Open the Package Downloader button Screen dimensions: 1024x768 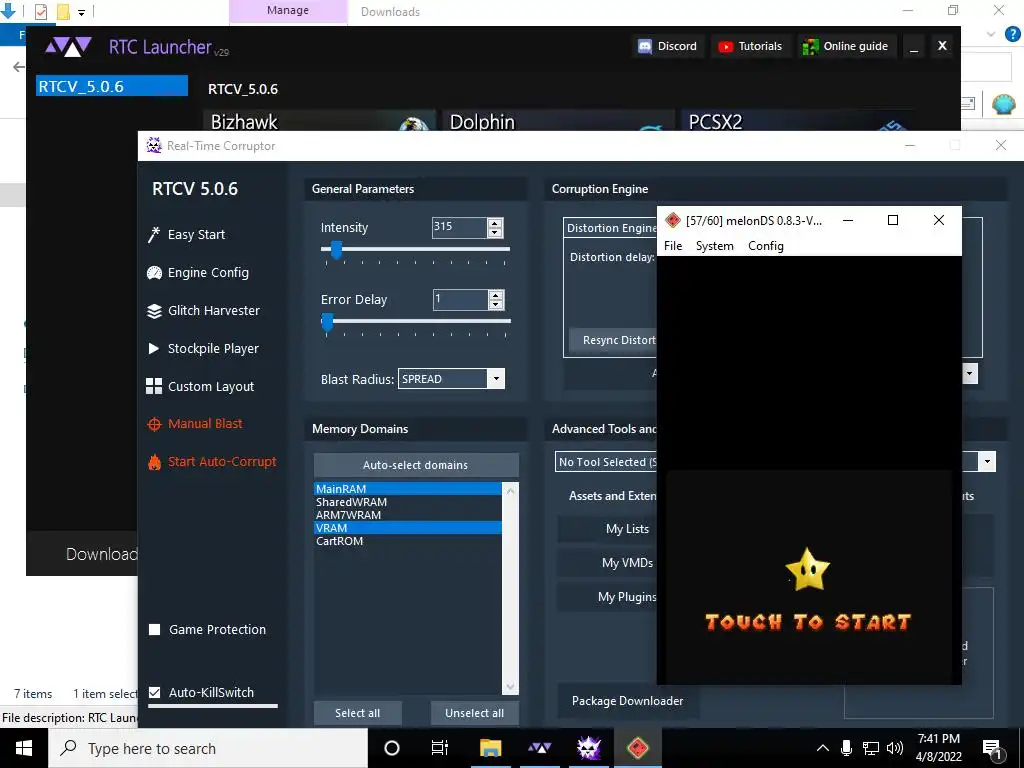(627, 701)
